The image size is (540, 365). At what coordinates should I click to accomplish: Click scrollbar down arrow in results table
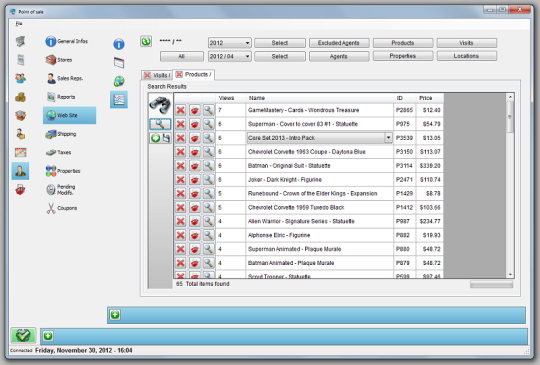[510, 274]
